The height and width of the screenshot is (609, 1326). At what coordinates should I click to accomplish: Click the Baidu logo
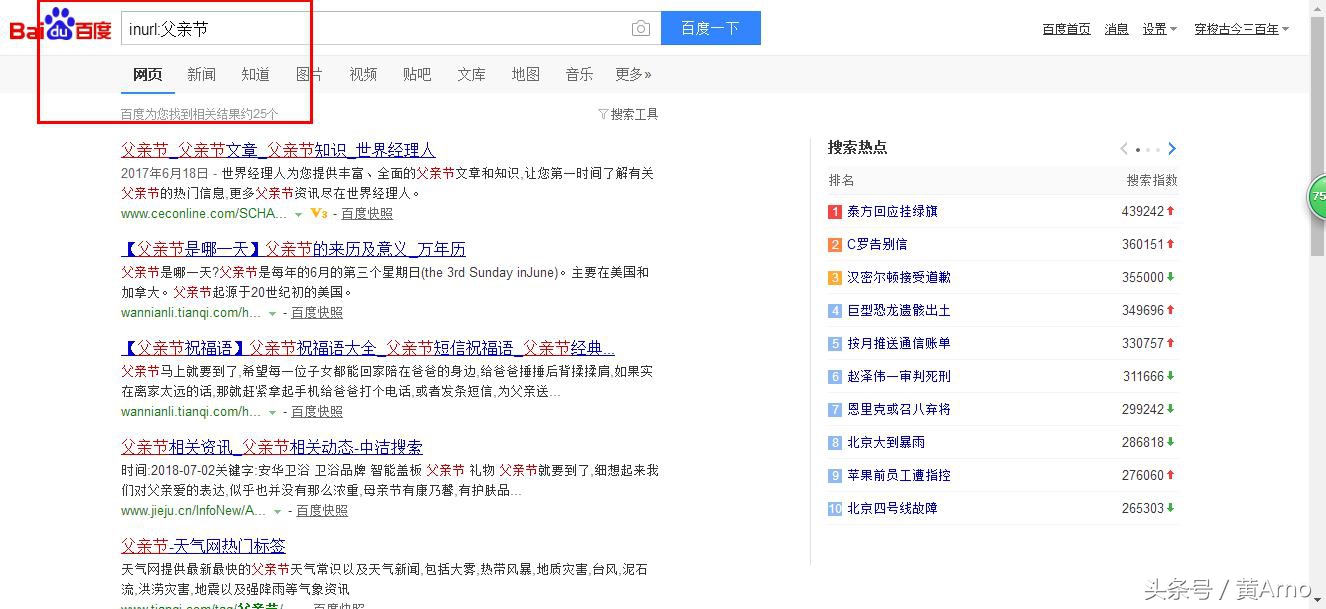pos(60,27)
